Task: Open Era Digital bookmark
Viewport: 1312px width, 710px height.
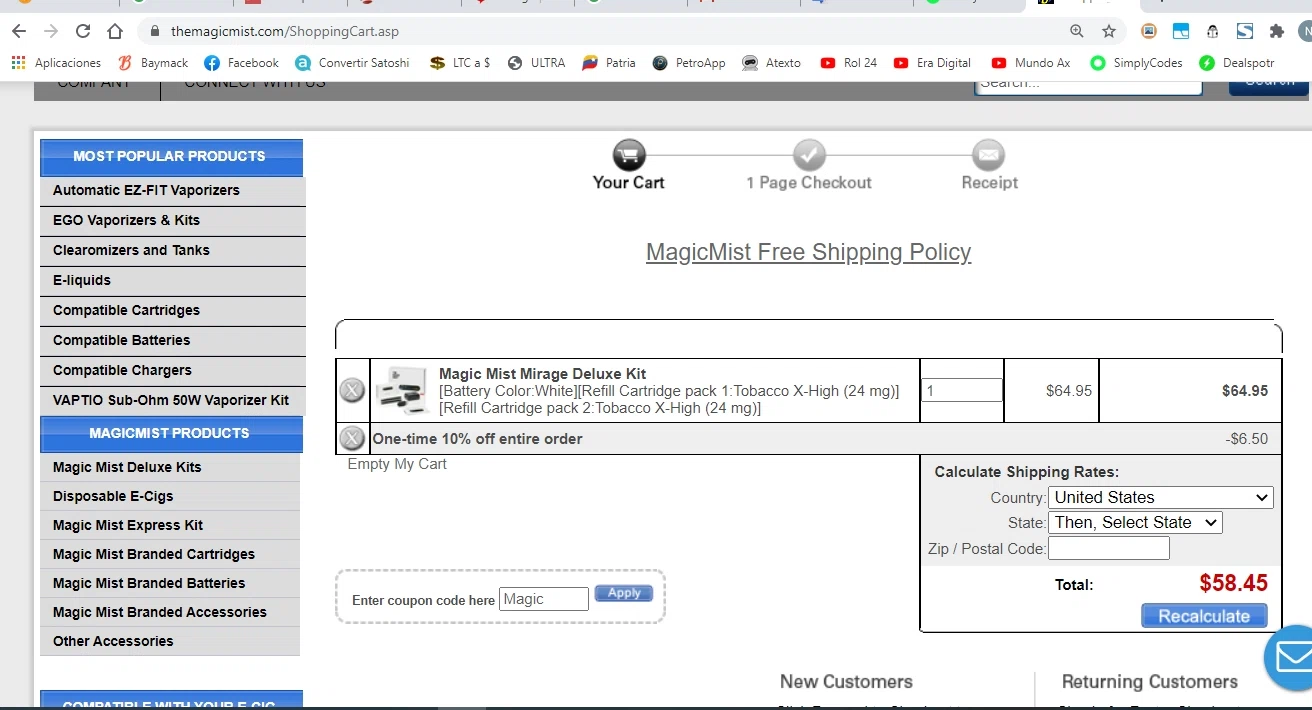Action: [x=932, y=62]
